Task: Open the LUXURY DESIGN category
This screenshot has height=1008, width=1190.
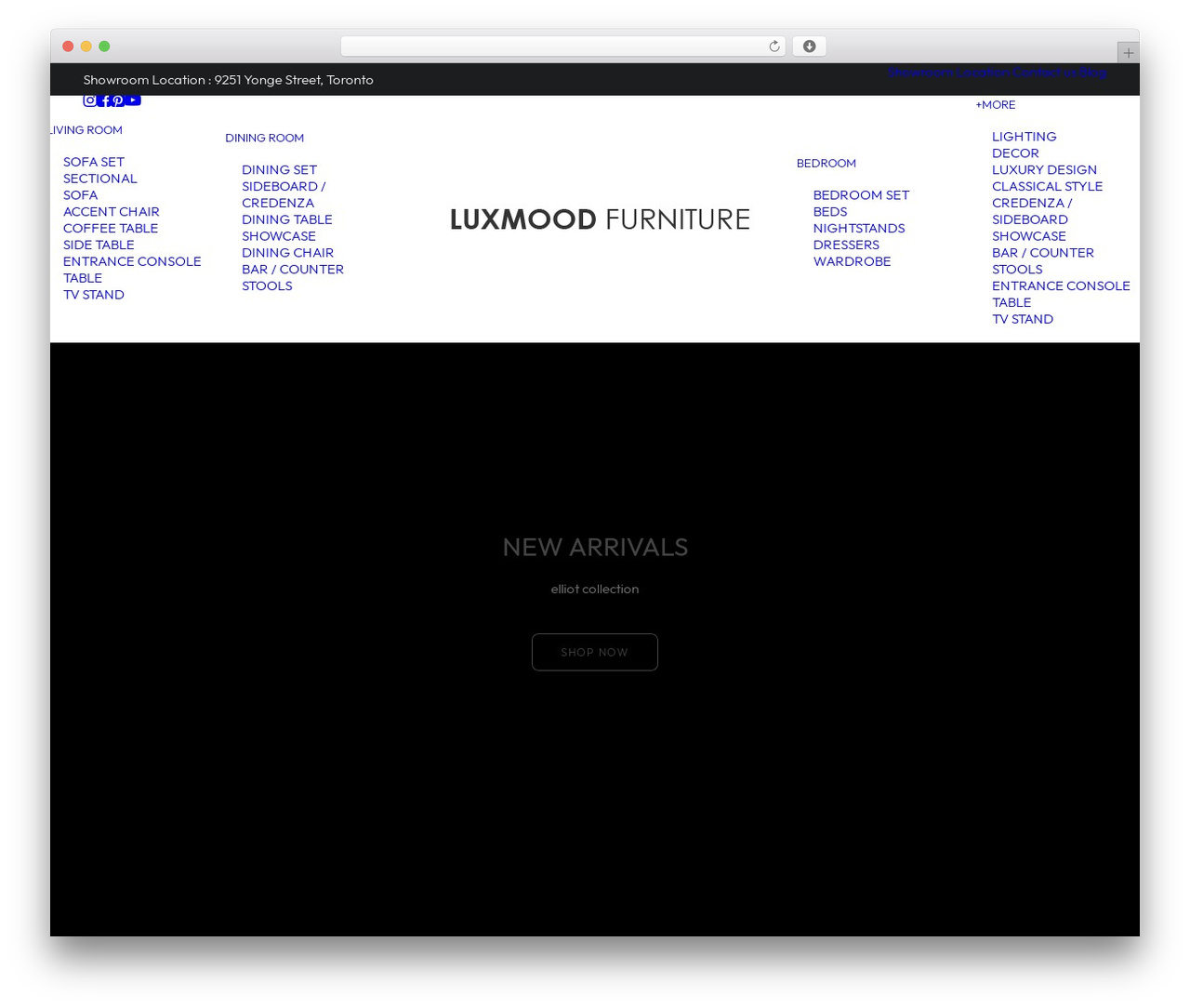Action: coord(1044,170)
